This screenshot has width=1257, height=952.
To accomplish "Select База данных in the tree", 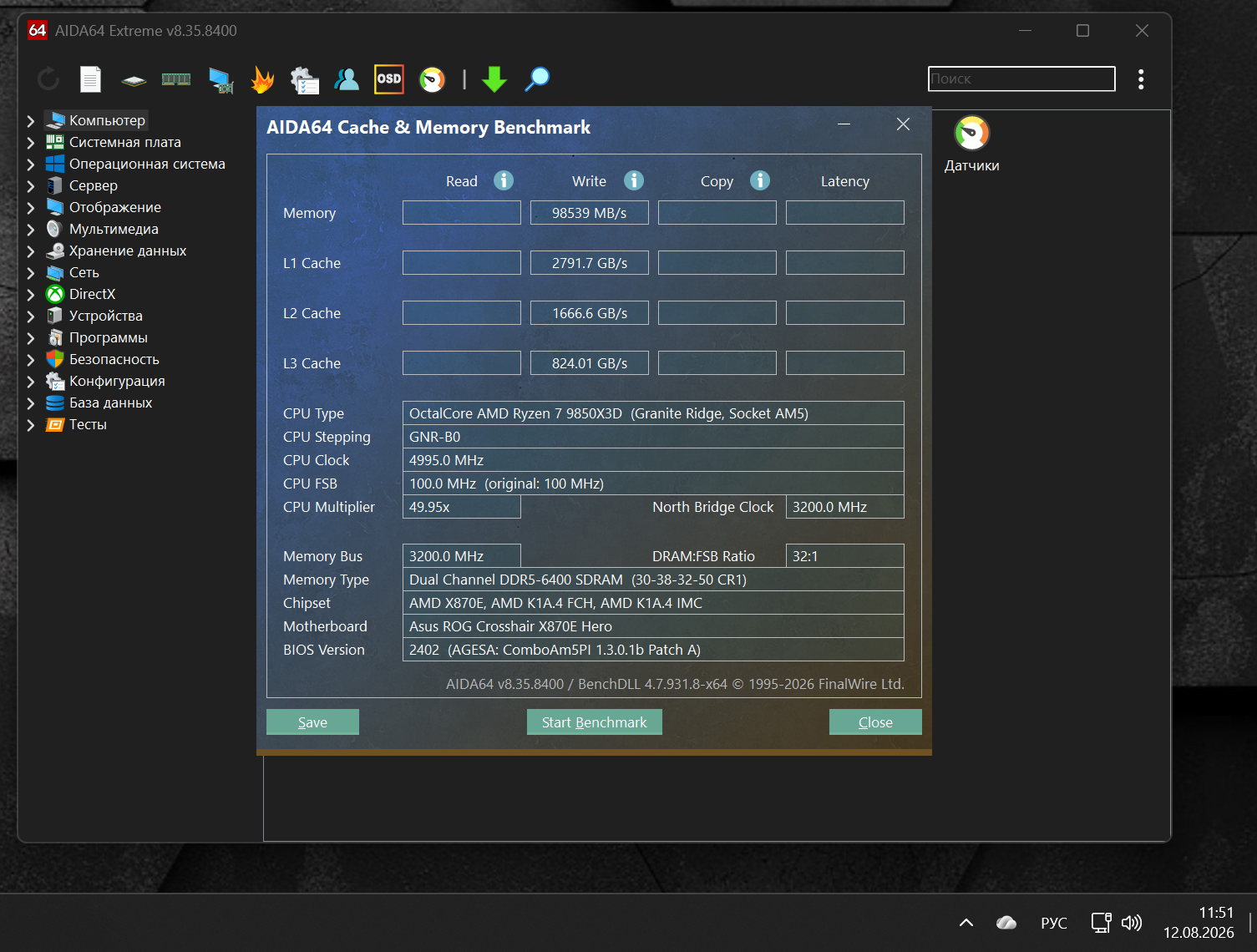I will 110,403.
